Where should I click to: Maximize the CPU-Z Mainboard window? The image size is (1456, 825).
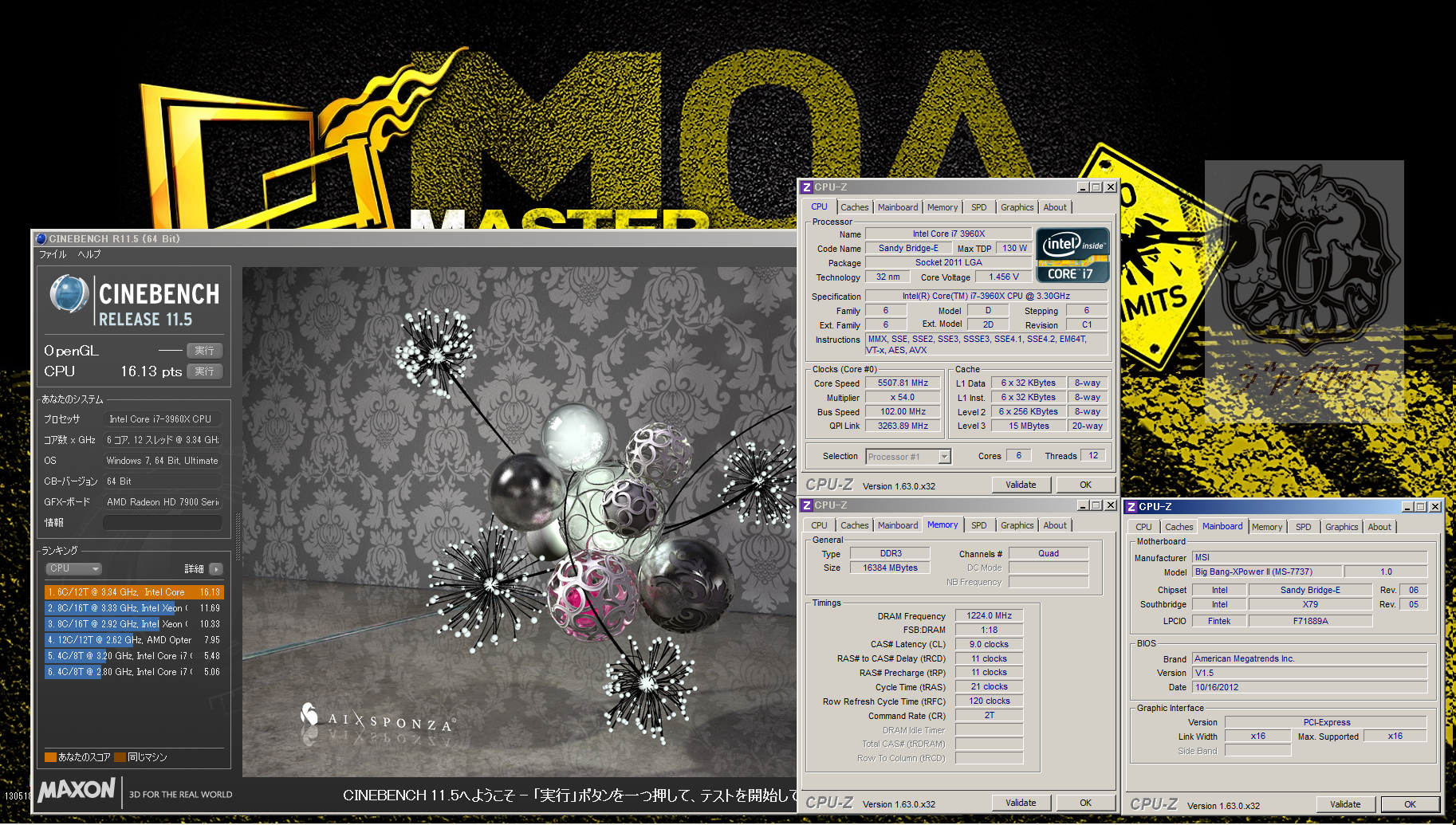tap(1421, 507)
